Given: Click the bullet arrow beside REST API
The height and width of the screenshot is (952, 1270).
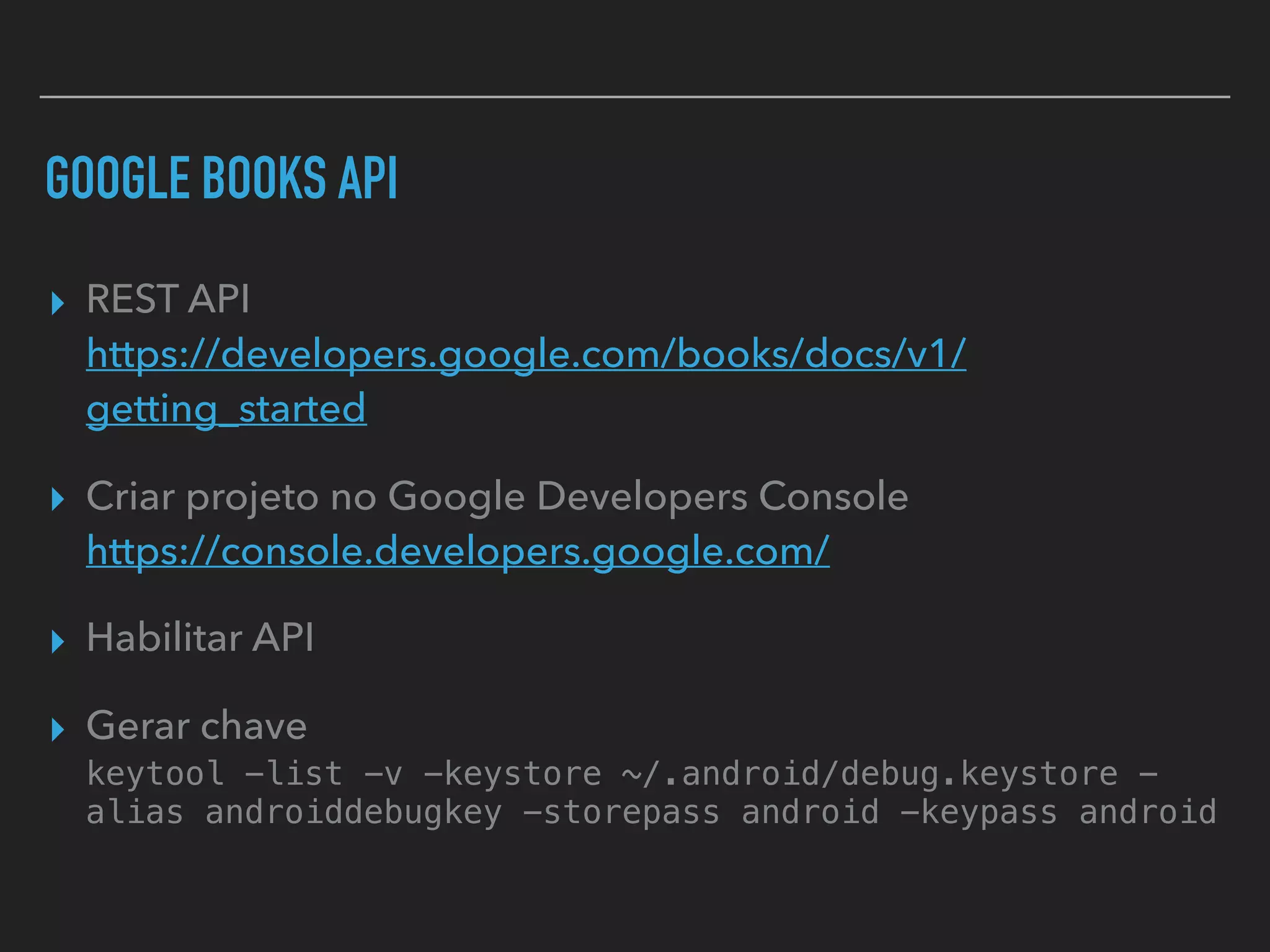Looking at the screenshot, I should coord(58,303).
